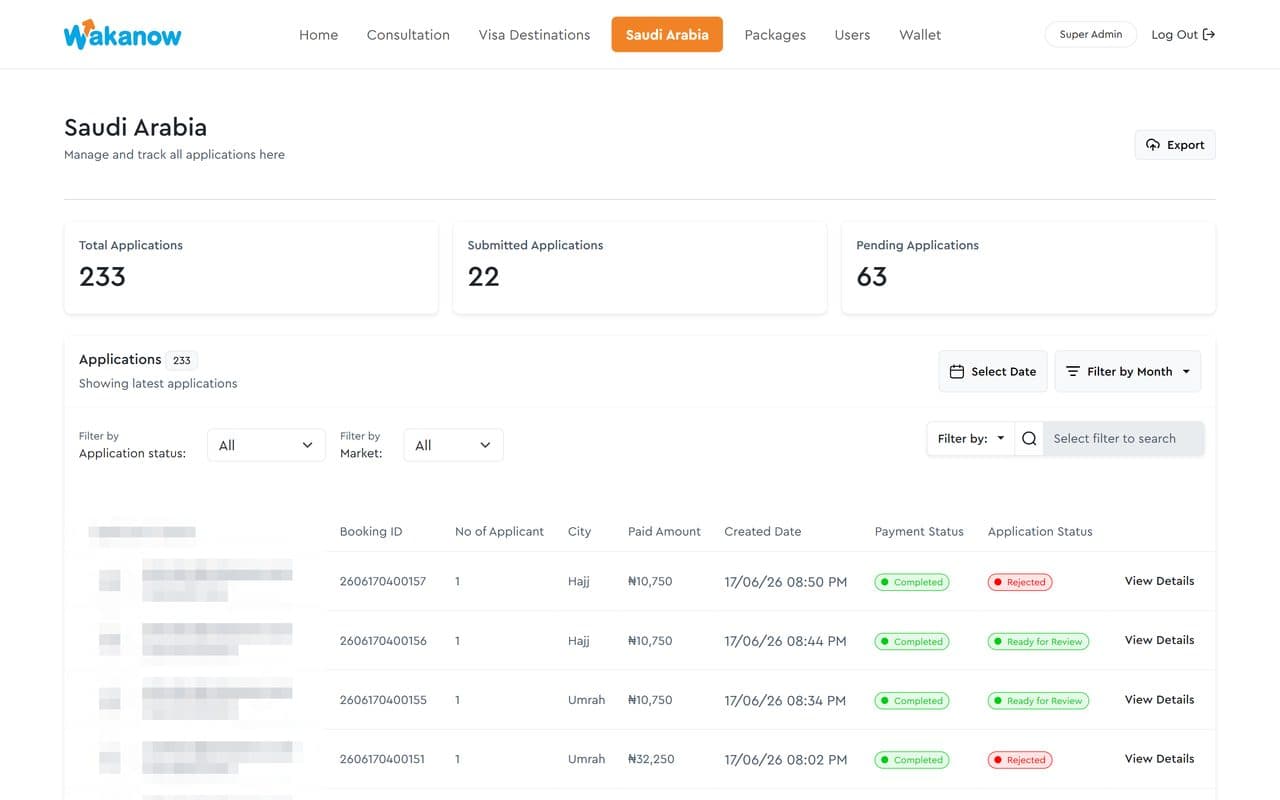Screen dimensions: 1280x800
Task: Click the calendar icon on Select Date
Action: pyautogui.click(x=957, y=371)
